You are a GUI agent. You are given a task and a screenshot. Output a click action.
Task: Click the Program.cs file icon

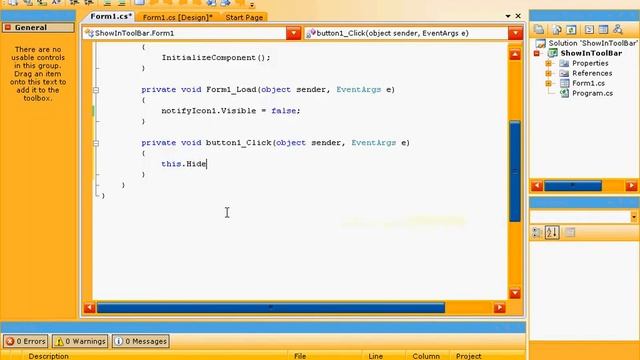[x=564, y=93]
